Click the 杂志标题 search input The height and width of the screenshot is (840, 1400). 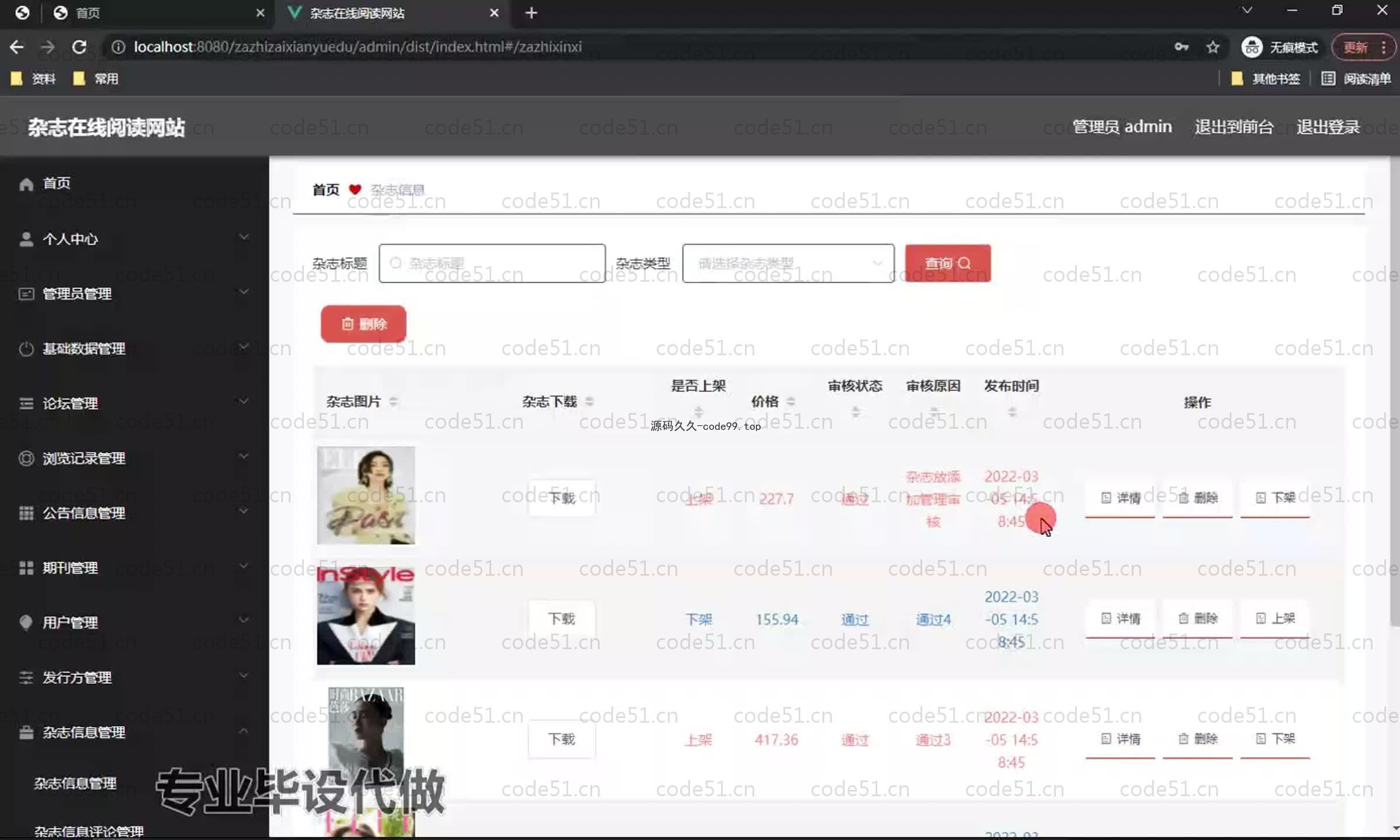coord(492,263)
